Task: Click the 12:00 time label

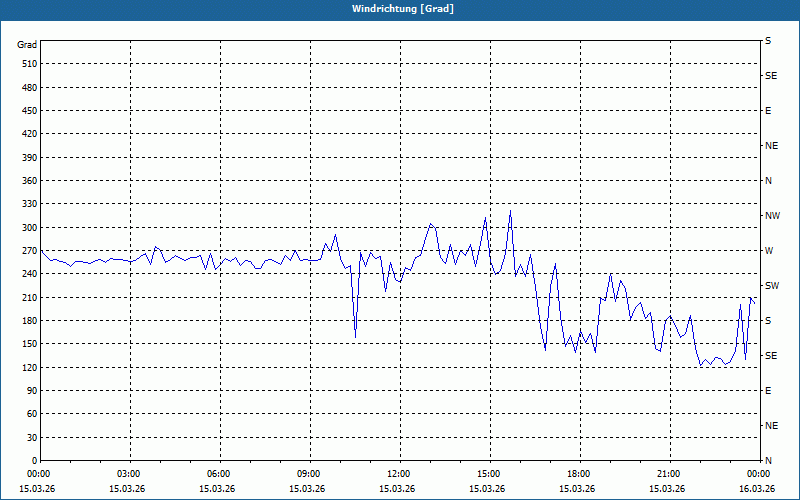Action: pos(400,473)
